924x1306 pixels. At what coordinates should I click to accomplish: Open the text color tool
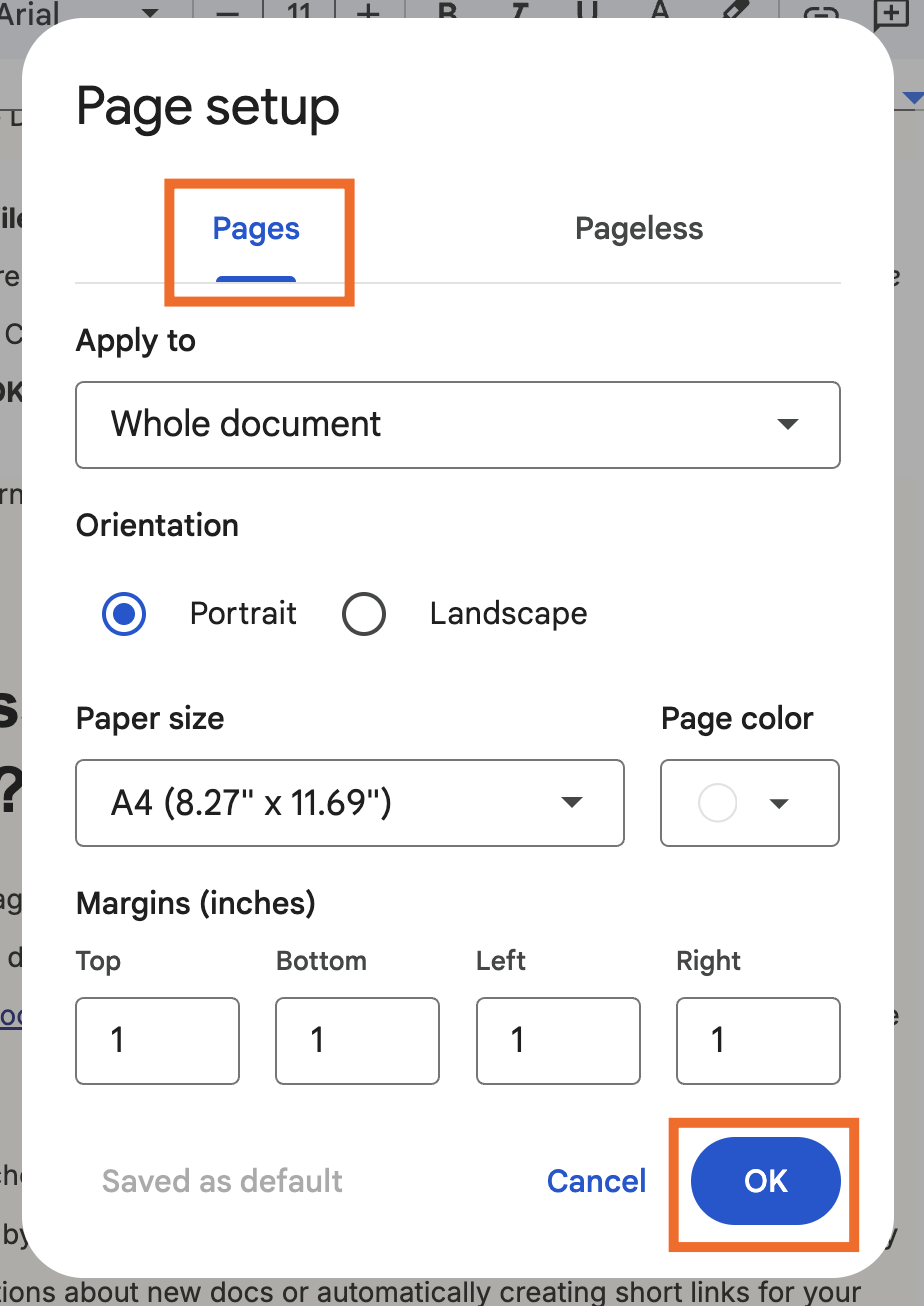coord(659,12)
